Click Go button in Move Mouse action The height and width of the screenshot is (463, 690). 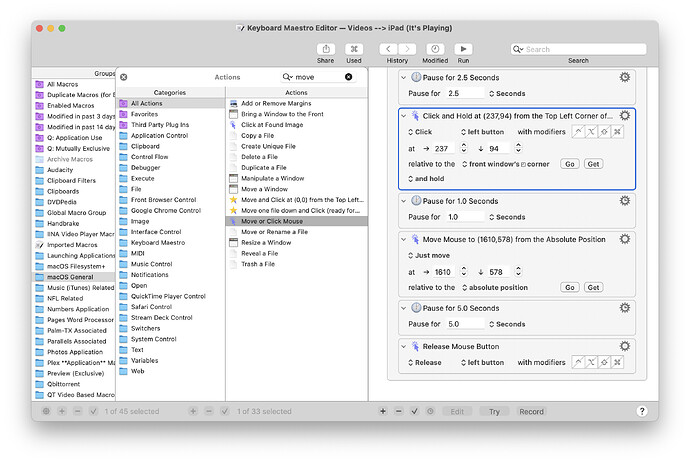[x=569, y=287]
